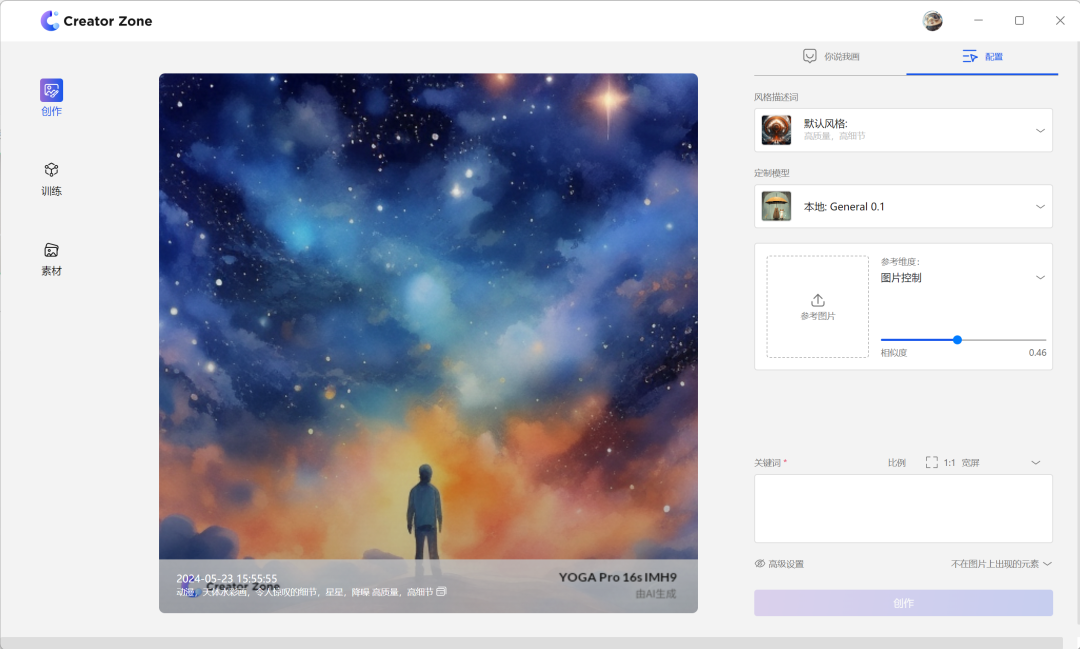Maximize the Creator Zone window
Viewport: 1080px width, 649px height.
click(1019, 21)
